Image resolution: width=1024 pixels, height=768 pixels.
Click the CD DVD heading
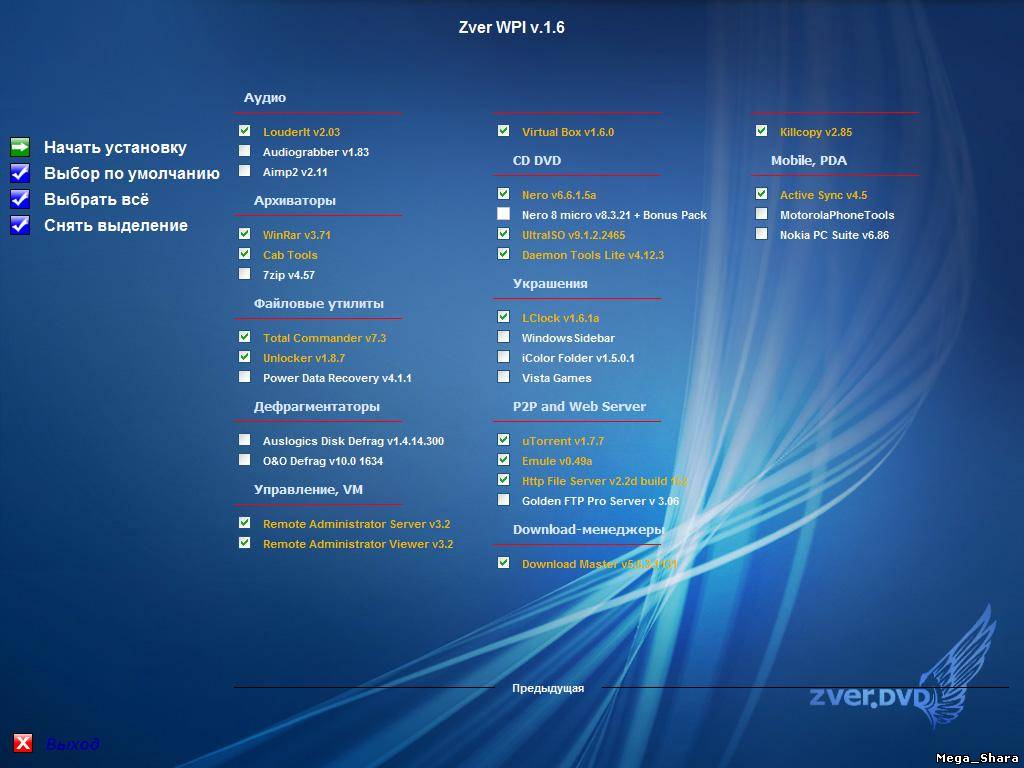pyautogui.click(x=537, y=161)
